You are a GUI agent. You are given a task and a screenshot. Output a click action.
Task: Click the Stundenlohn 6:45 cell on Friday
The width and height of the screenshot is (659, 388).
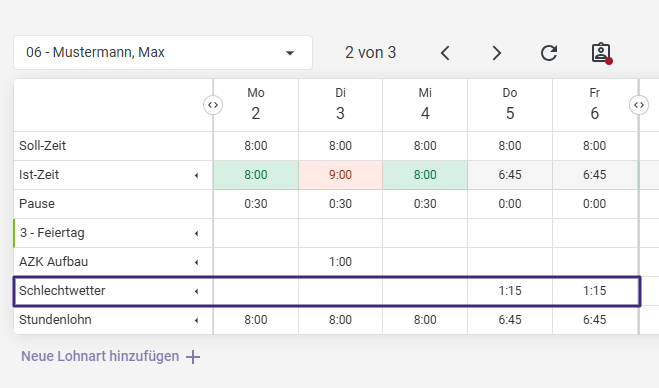594,320
